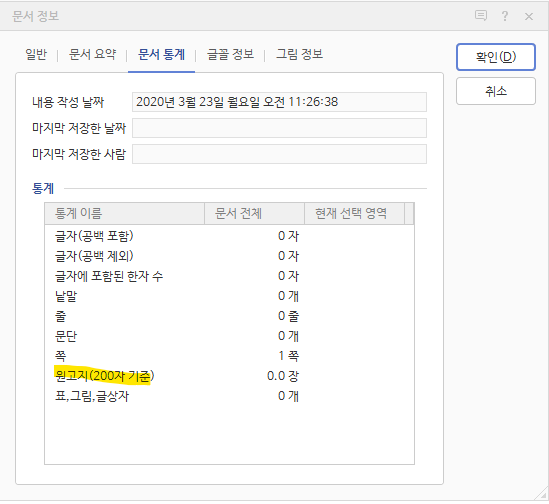The image size is (549, 504).
Task: Click the 마지막 저장한 날짜 field
Action: [279, 128]
